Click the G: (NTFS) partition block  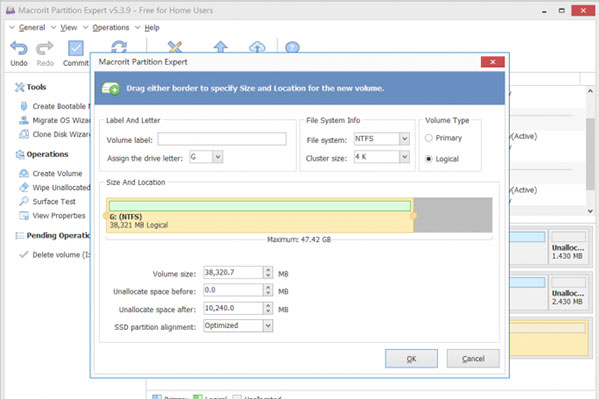260,215
